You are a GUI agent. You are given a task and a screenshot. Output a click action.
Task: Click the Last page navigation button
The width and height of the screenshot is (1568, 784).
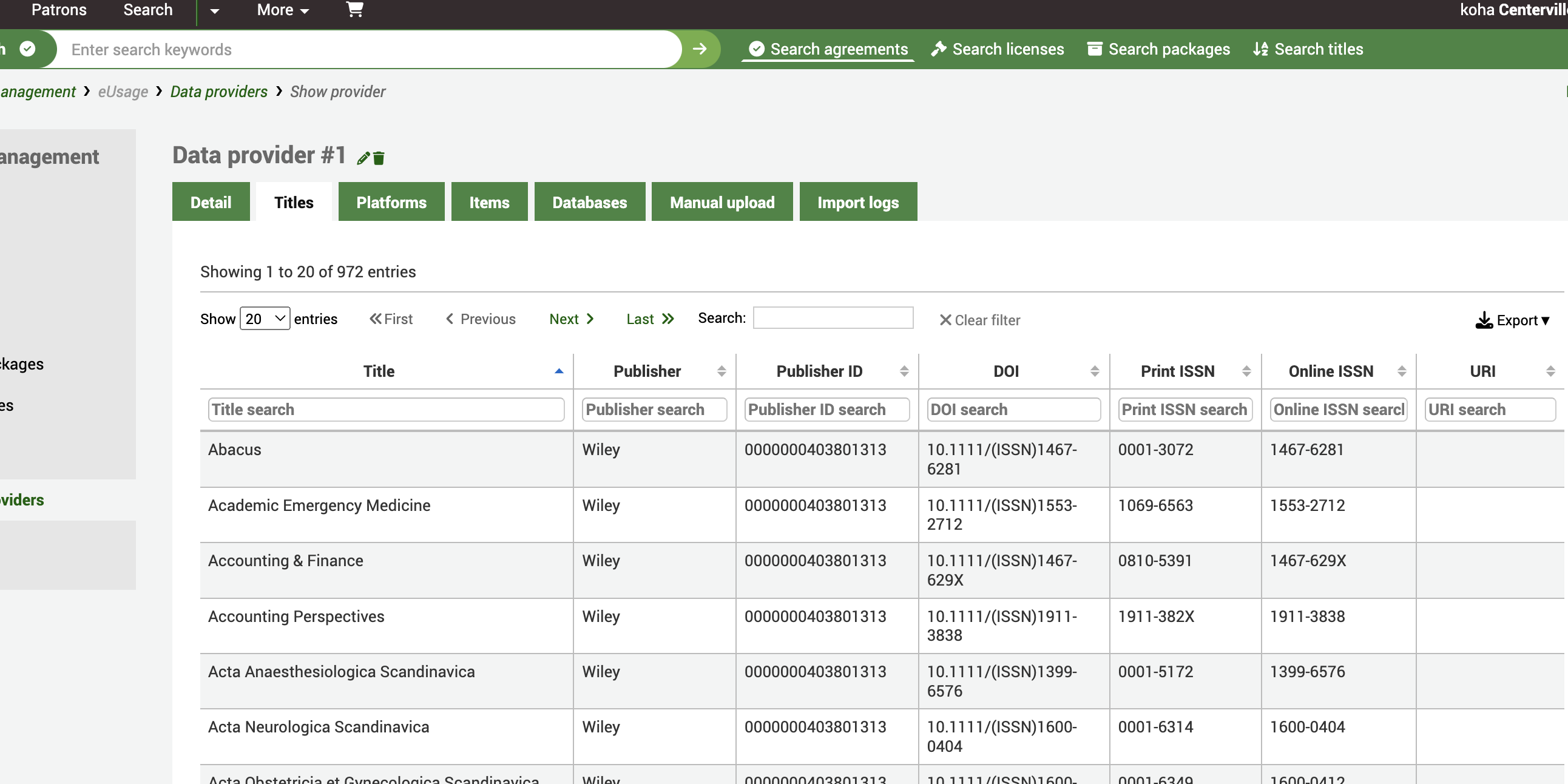[649, 319]
